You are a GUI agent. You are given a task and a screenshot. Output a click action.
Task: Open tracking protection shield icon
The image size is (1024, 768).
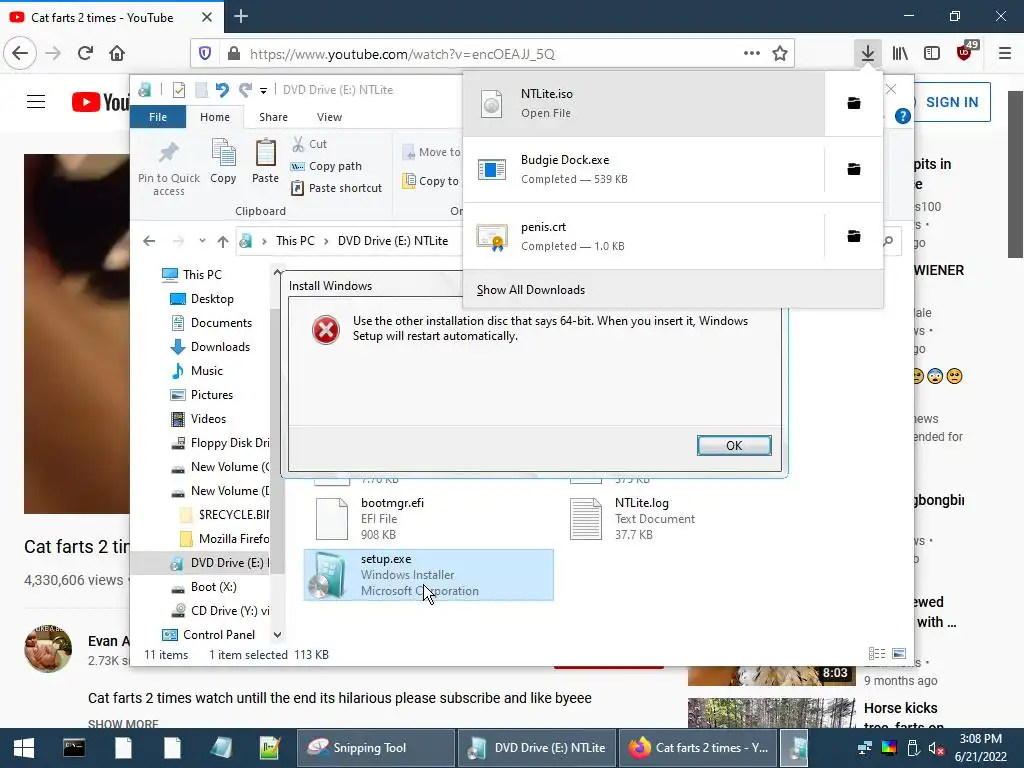[205, 54]
